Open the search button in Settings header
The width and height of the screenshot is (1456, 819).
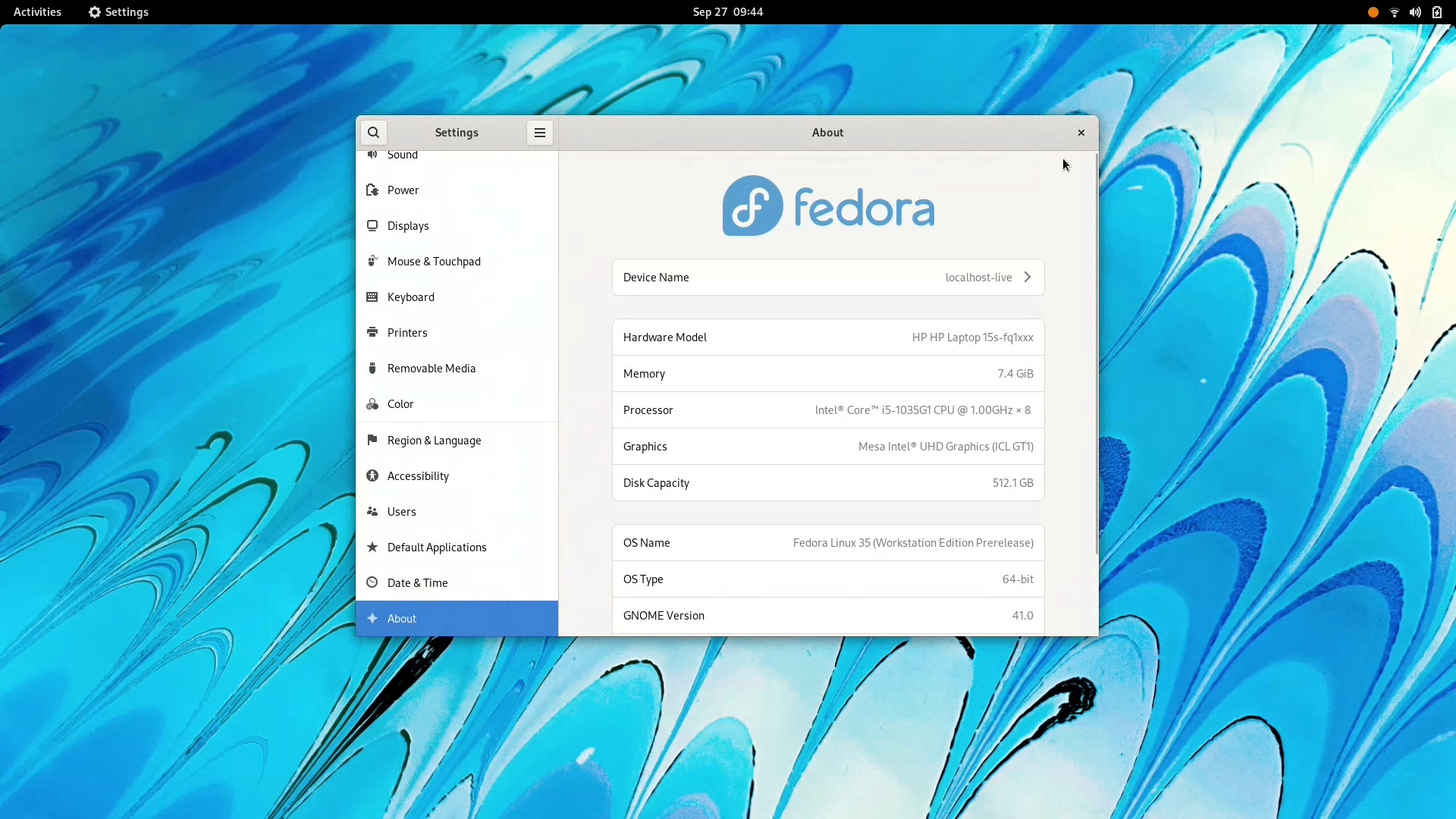coord(373,133)
